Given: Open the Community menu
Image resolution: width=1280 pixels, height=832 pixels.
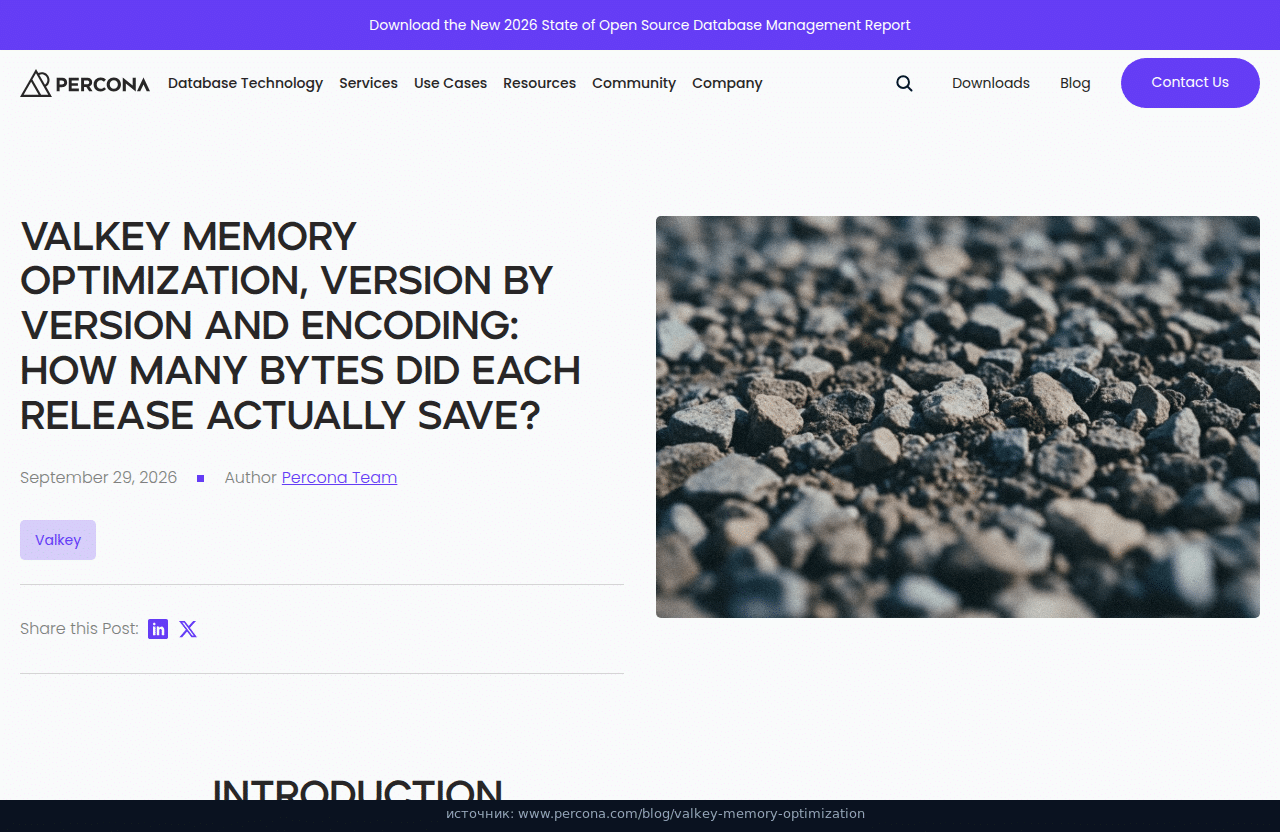Looking at the screenshot, I should pyautogui.click(x=634, y=83).
